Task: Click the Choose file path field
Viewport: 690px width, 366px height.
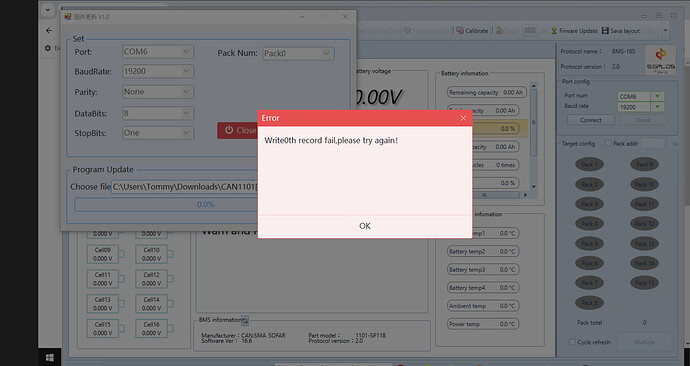Action: coord(184,187)
